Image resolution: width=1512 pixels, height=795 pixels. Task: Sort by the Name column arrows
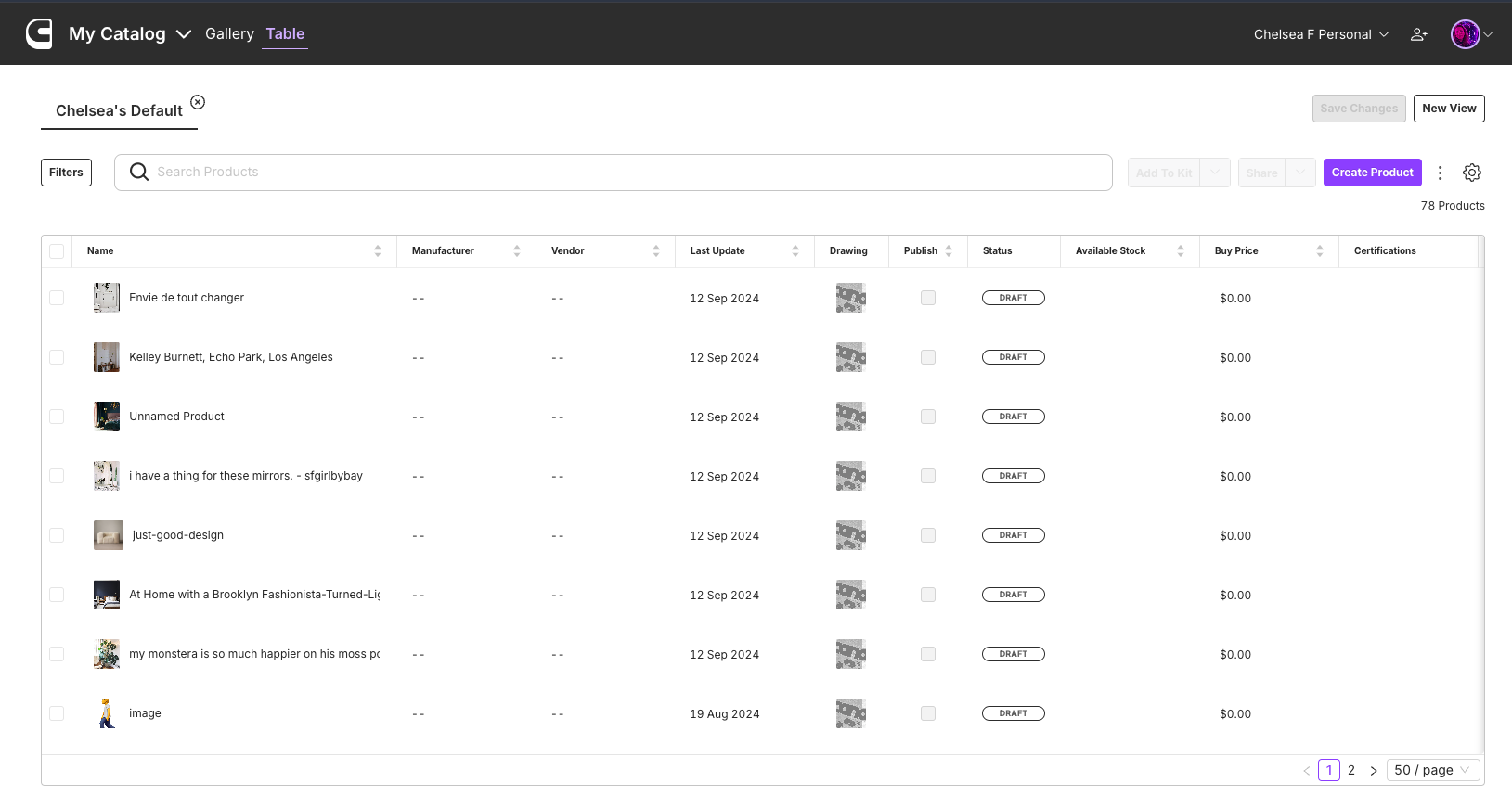[378, 251]
